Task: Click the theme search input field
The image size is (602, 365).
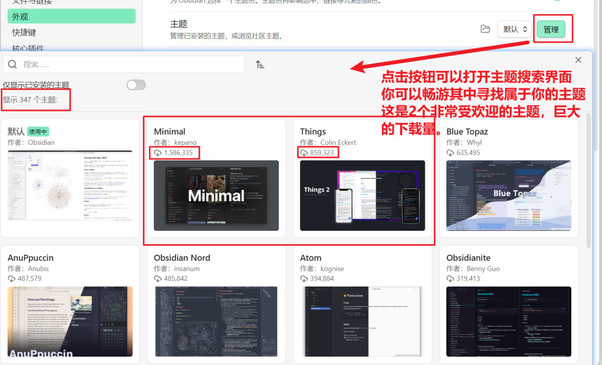Action: click(x=124, y=64)
